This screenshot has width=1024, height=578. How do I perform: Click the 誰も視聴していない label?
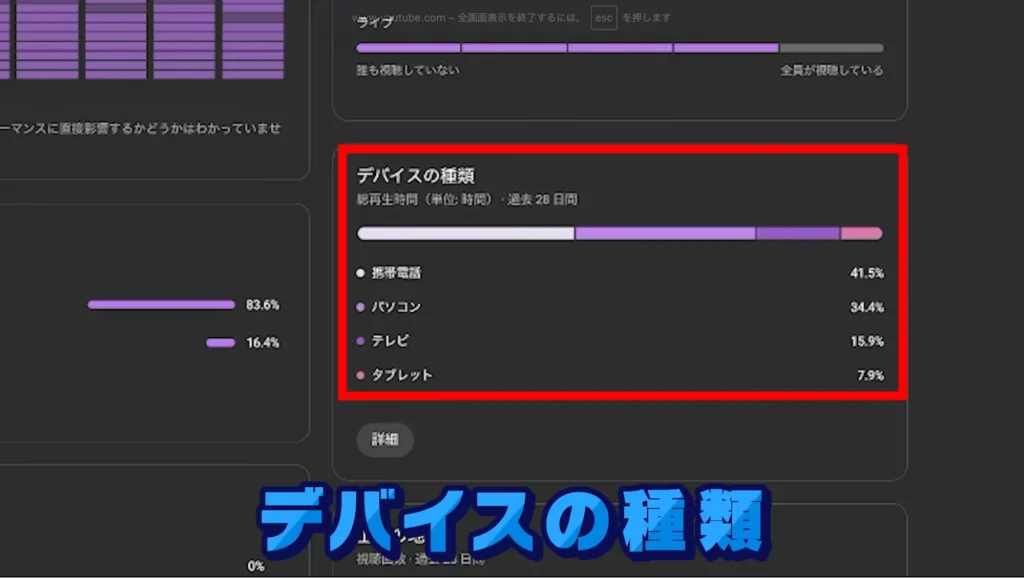pos(408,71)
